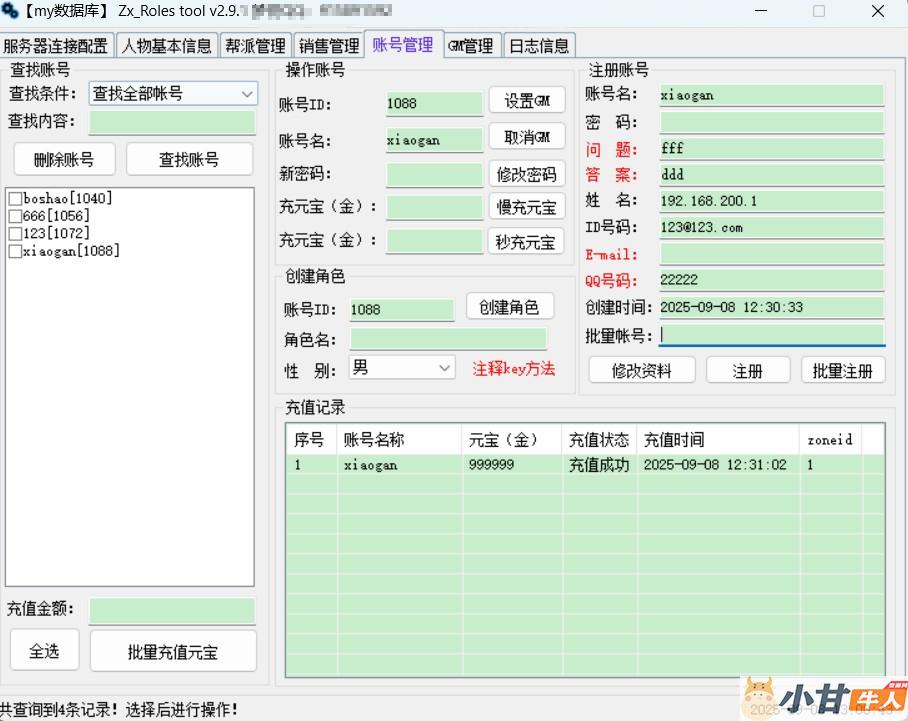Image resolution: width=908 pixels, height=721 pixels.
Task: Toggle the 123[1072] account checkbox
Action: [x=15, y=234]
